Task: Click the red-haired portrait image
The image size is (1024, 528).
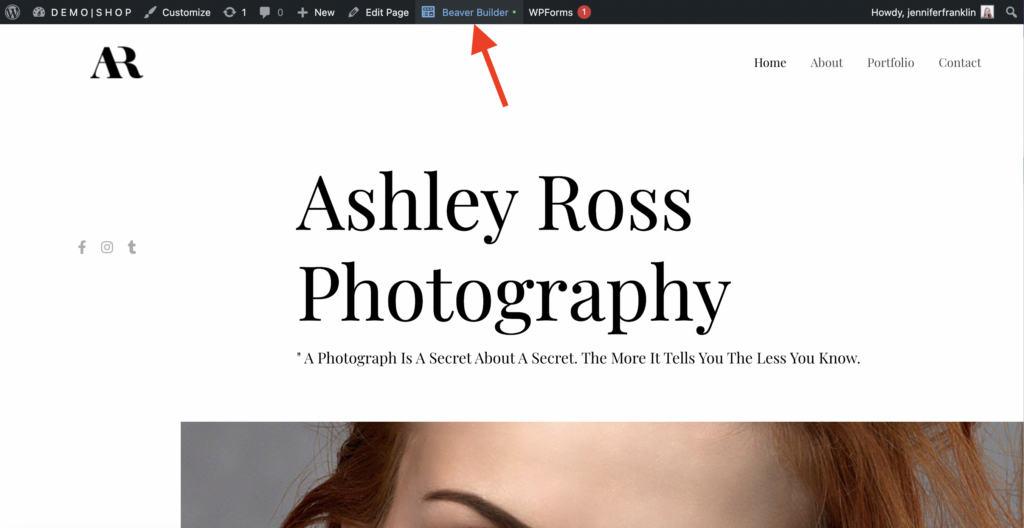Action: tap(602, 474)
